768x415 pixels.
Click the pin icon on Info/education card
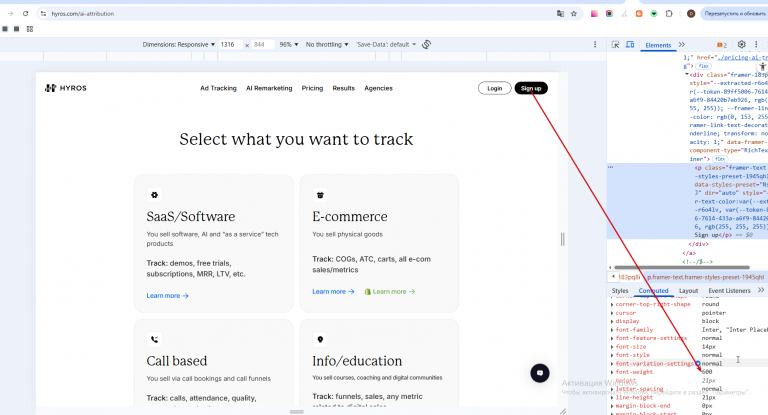[x=320, y=340]
